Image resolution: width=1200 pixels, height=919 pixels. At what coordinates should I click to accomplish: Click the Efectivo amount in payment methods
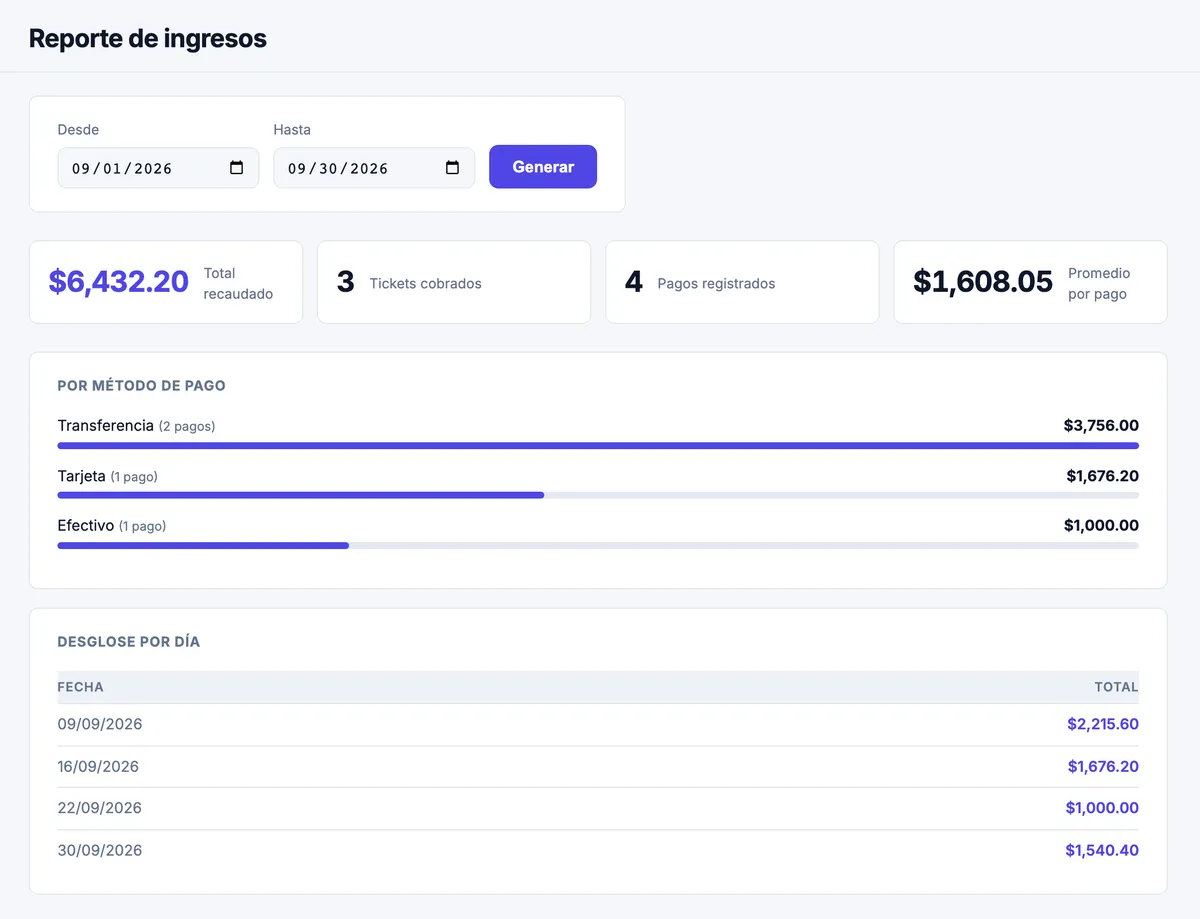[1101, 526]
